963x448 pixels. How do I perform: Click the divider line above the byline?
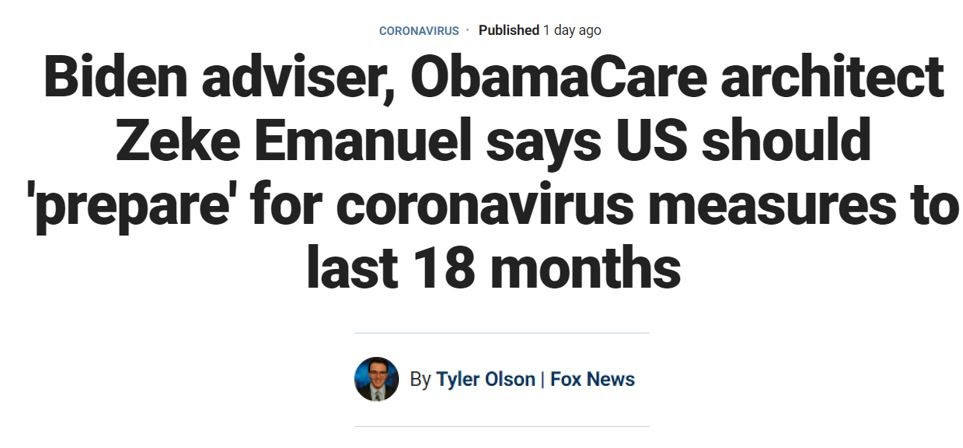[501, 333]
